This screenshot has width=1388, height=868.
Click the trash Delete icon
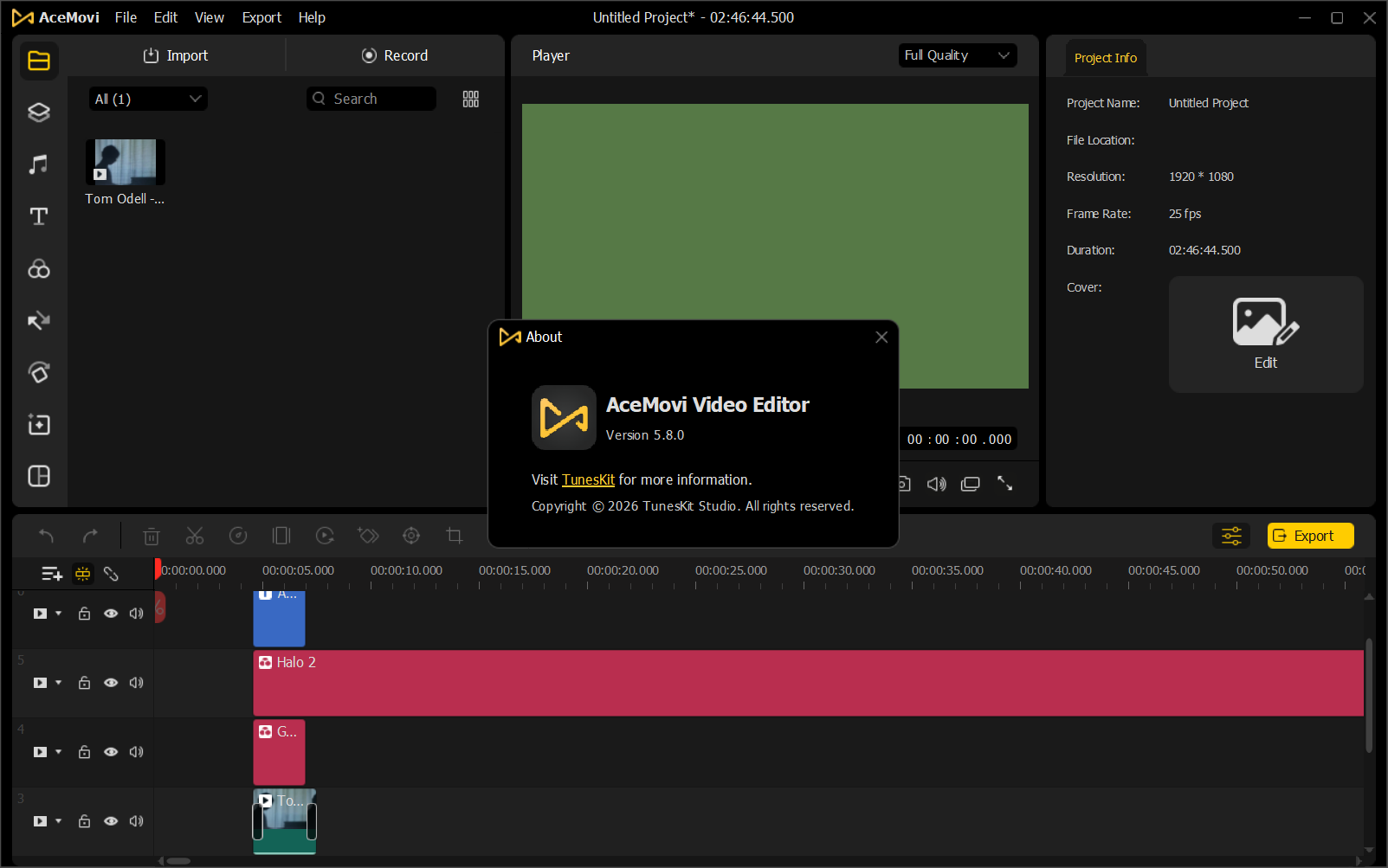tap(152, 537)
